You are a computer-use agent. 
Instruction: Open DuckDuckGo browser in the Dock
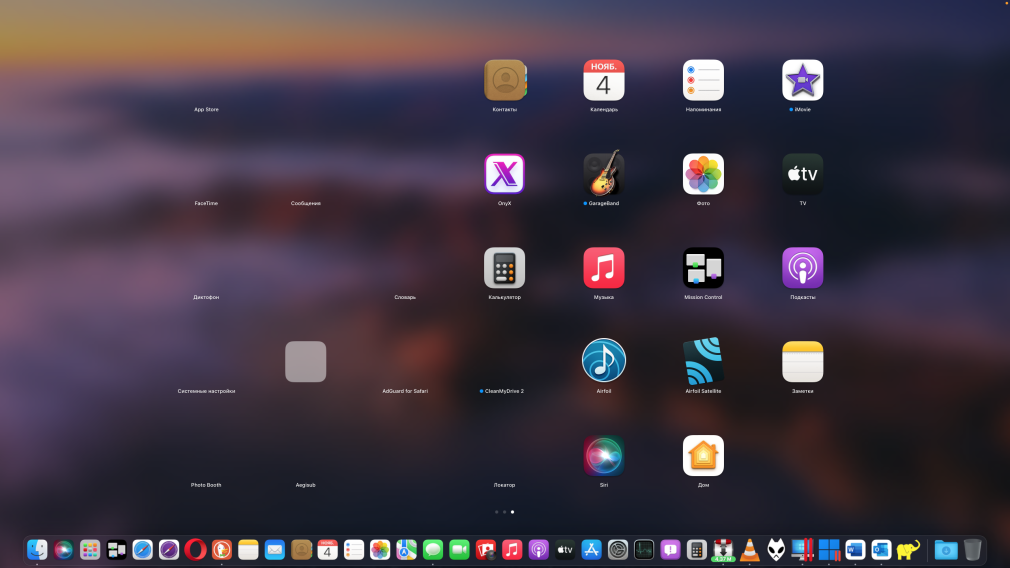[222, 549]
